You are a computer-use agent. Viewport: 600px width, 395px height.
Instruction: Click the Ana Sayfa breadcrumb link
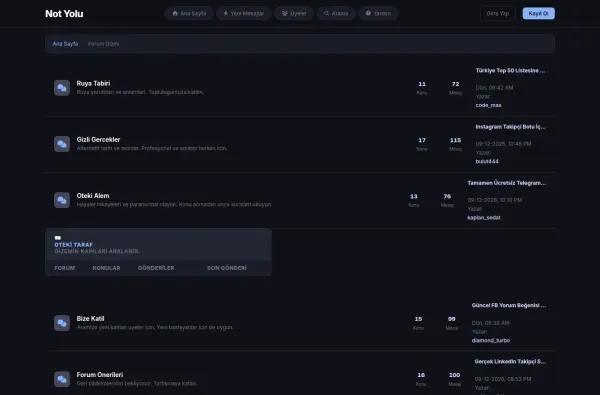65,44
